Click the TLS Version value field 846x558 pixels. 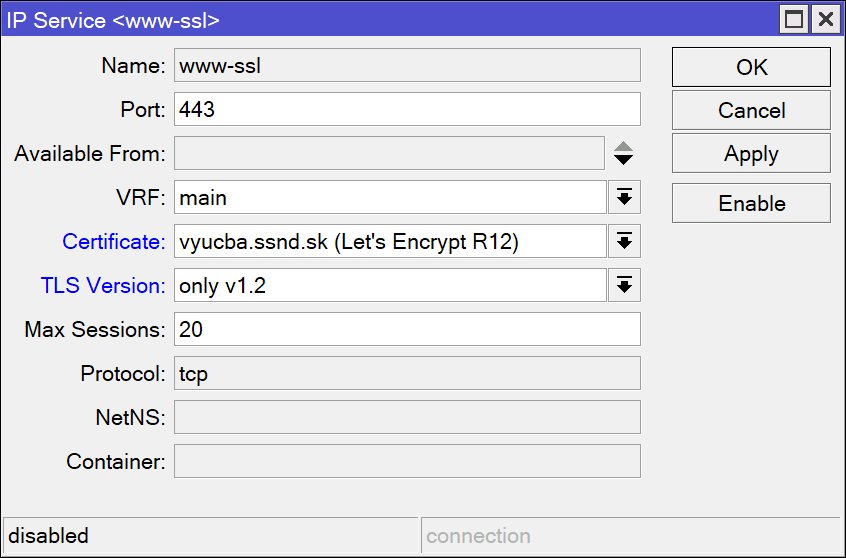point(389,285)
